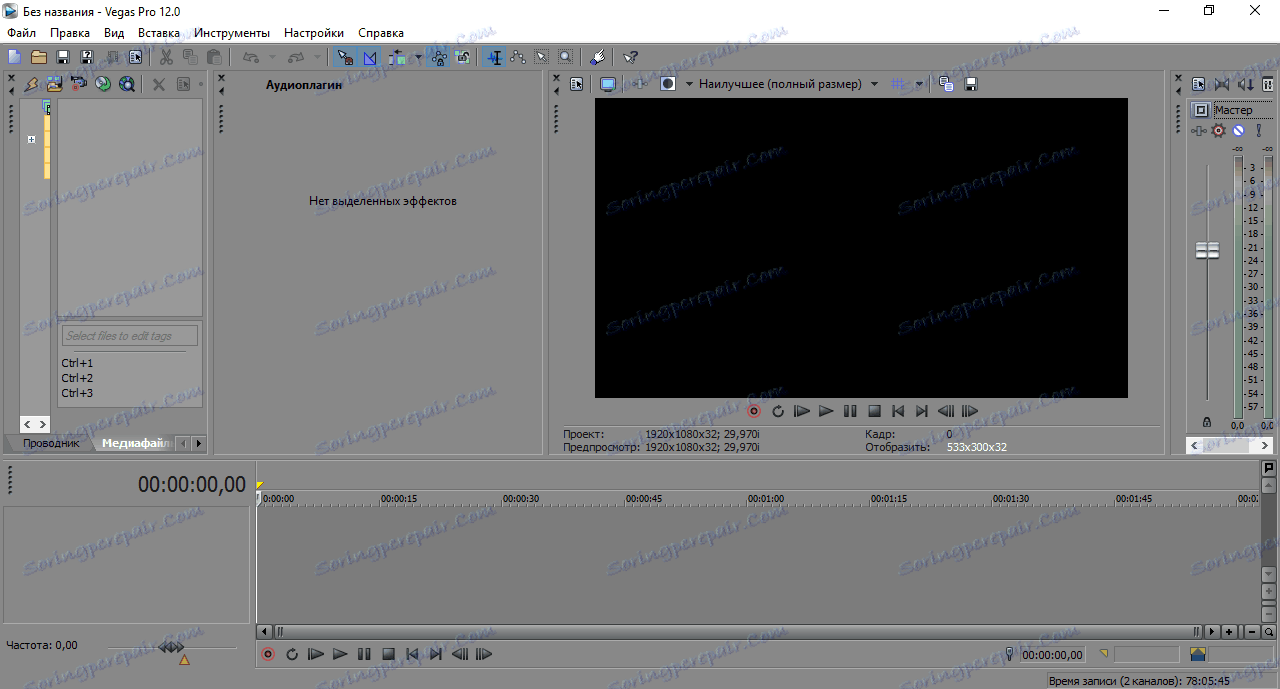The width and height of the screenshot is (1280, 689).
Task: Click the Select files to edit tags field
Action: tap(130, 336)
